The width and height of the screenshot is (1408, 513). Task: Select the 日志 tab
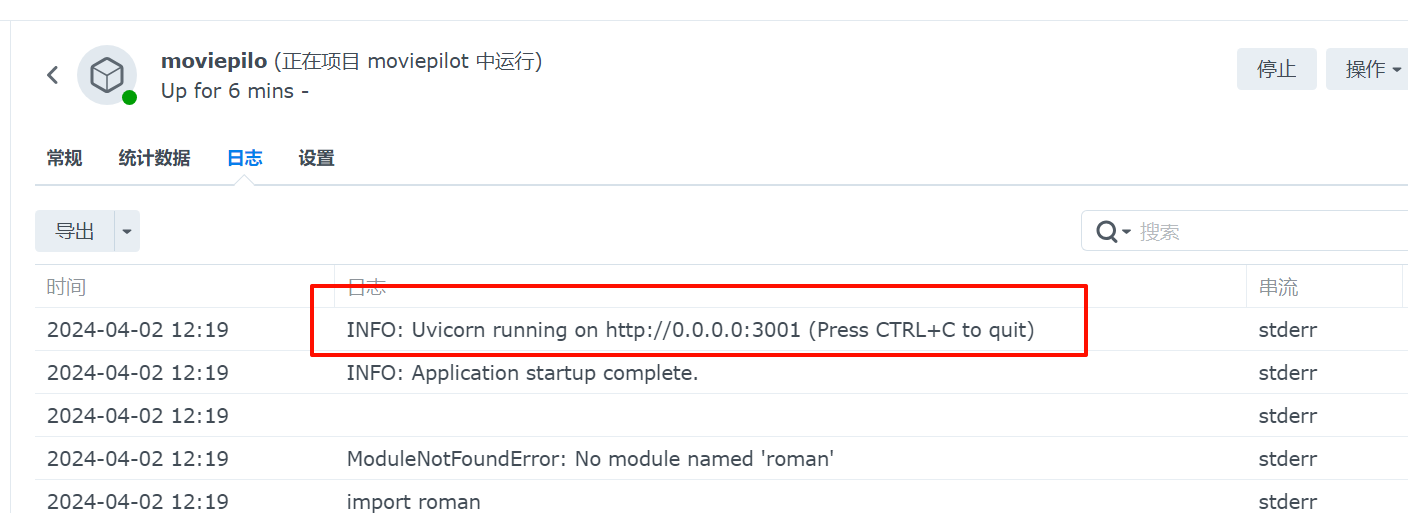pyautogui.click(x=244, y=158)
